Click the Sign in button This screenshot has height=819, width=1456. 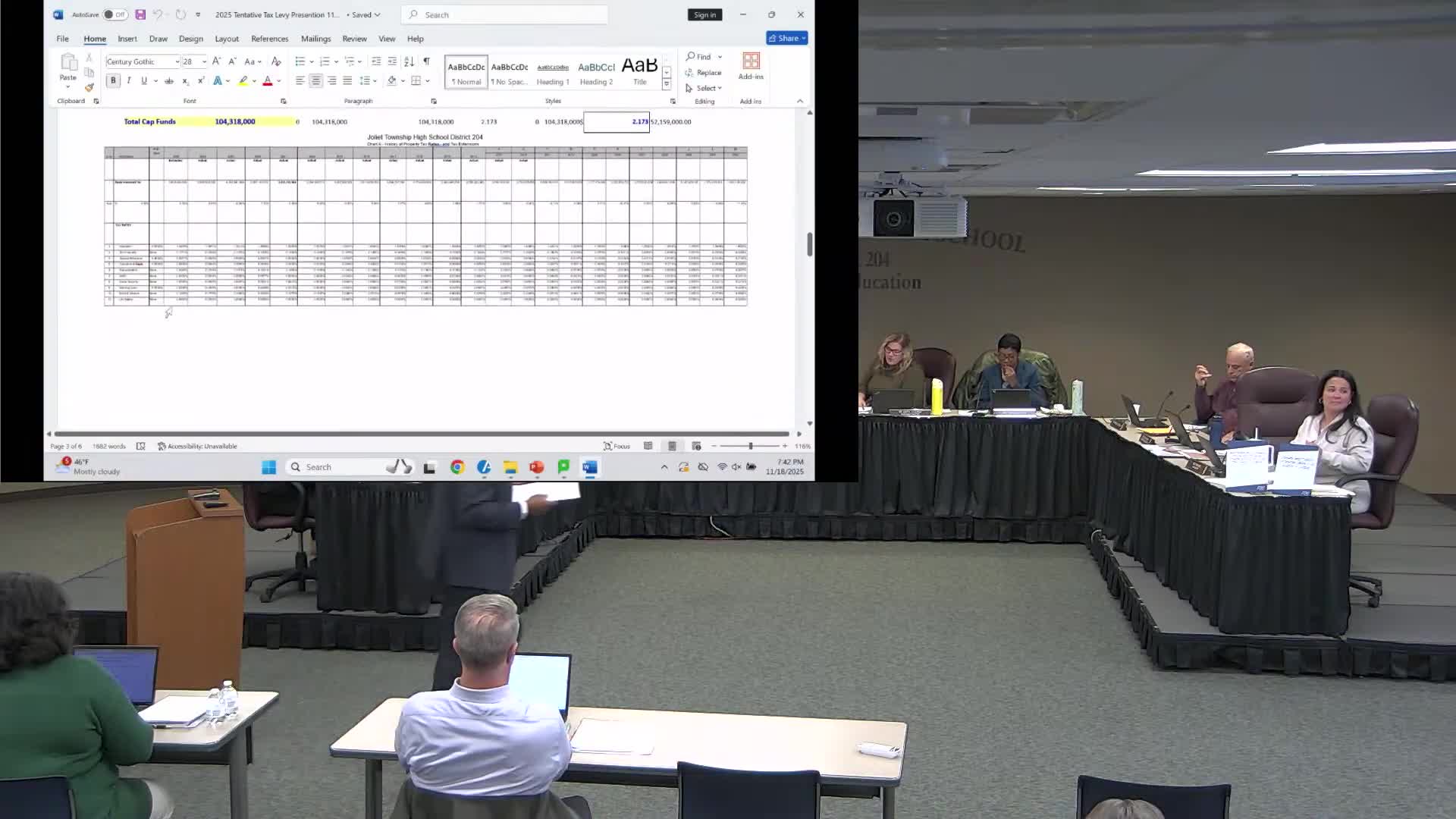(704, 14)
